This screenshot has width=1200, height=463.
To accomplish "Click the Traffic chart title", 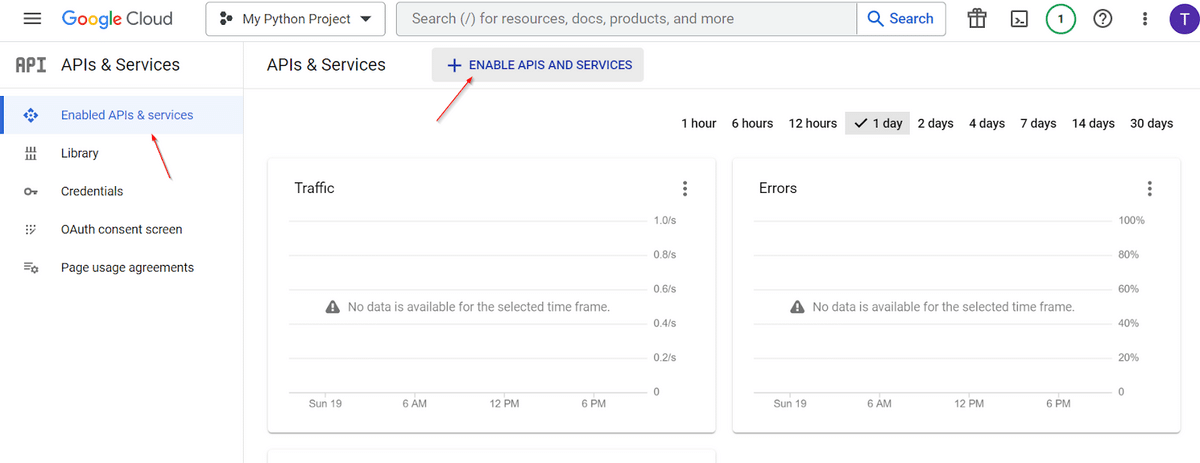I will (314, 188).
